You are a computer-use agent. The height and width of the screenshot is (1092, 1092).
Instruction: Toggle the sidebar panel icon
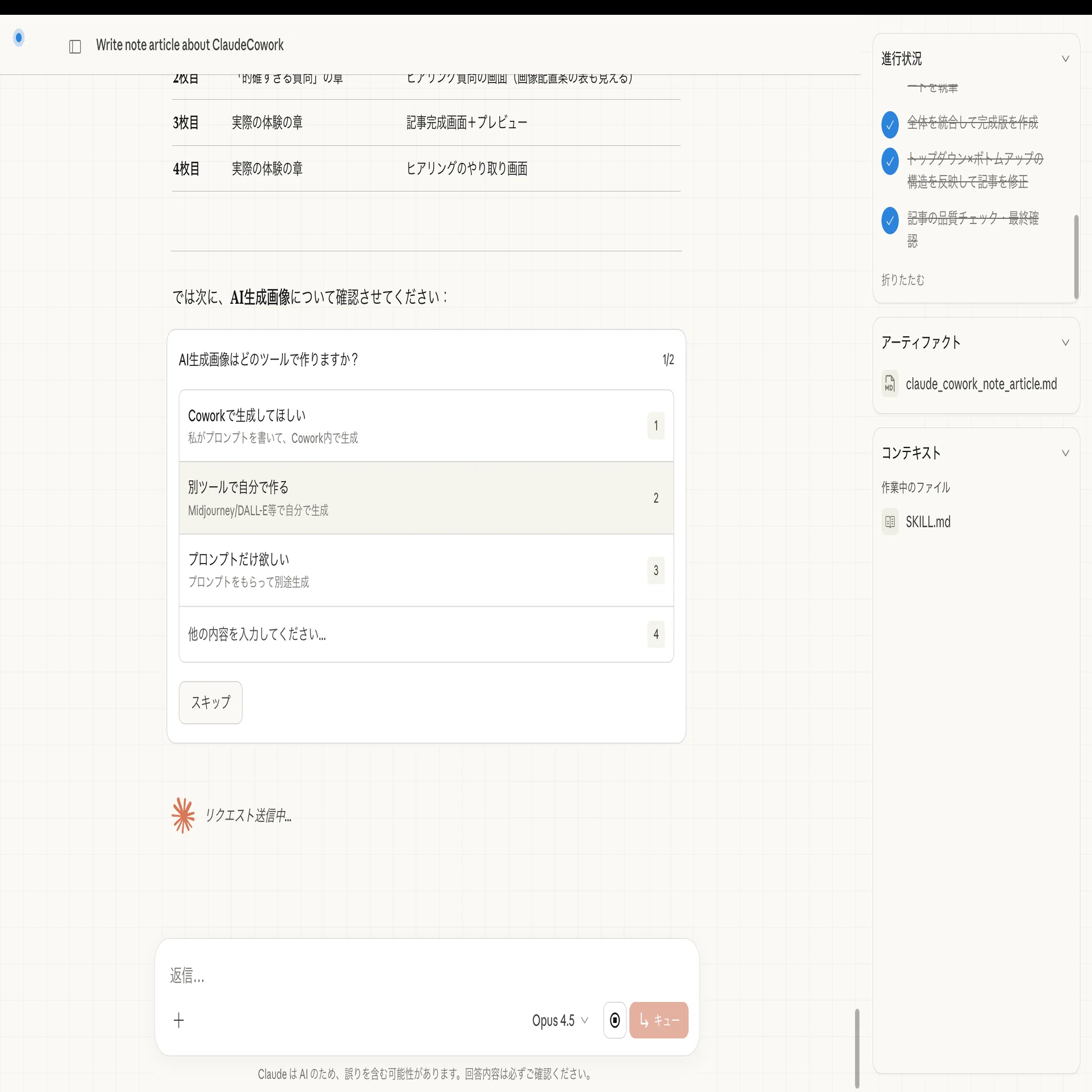click(75, 46)
